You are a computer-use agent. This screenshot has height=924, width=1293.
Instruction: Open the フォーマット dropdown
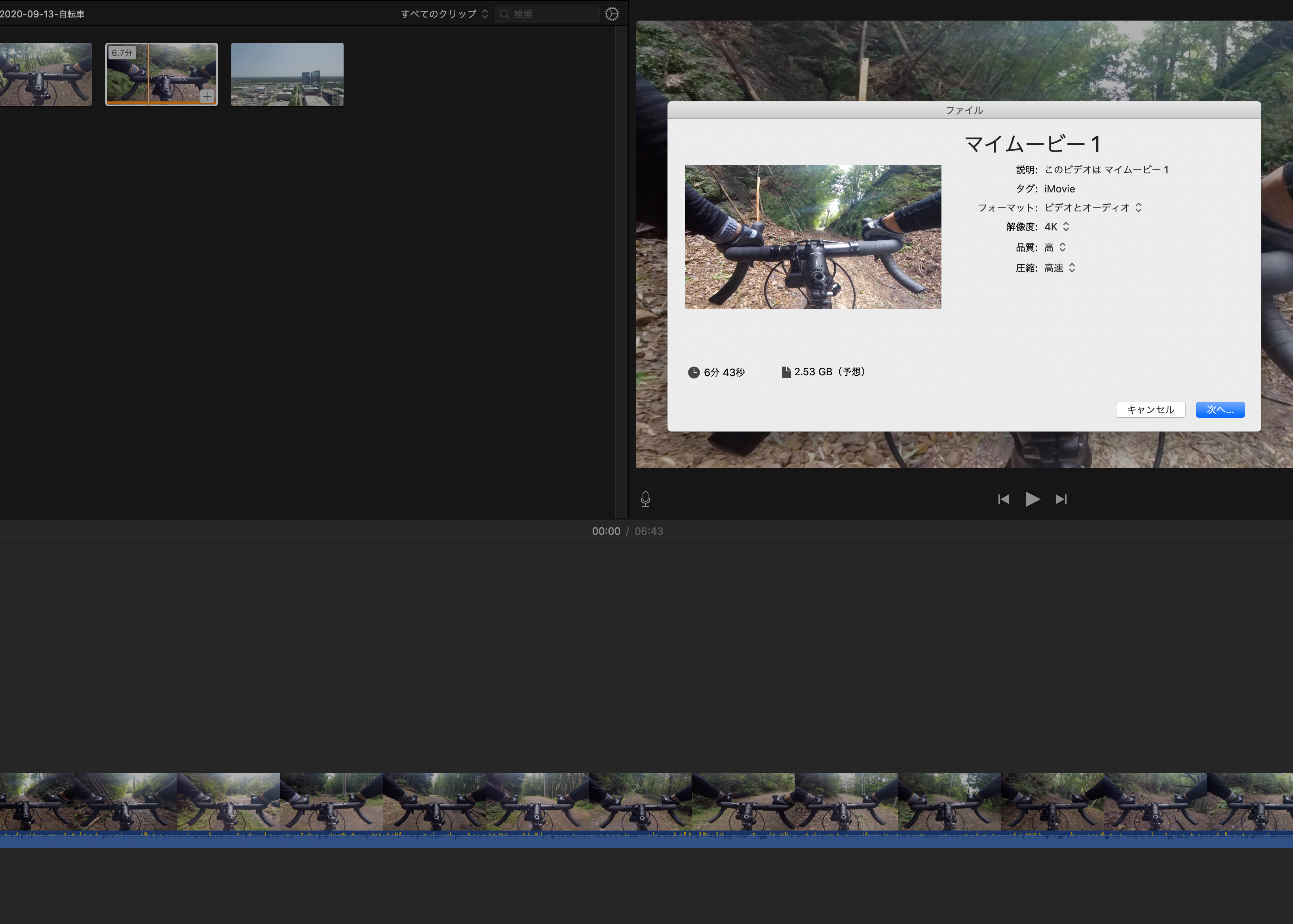[1093, 208]
